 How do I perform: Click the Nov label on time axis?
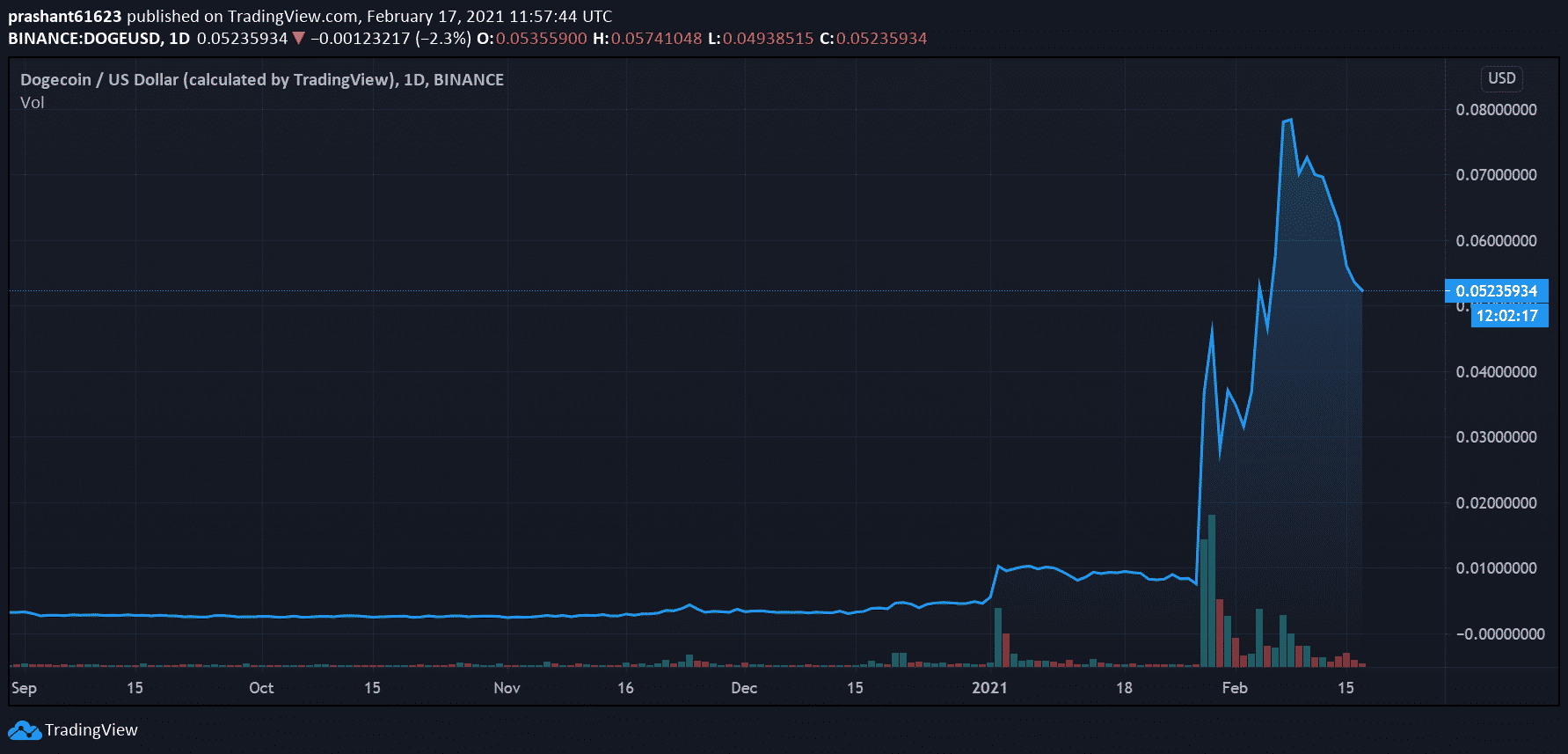[x=507, y=688]
